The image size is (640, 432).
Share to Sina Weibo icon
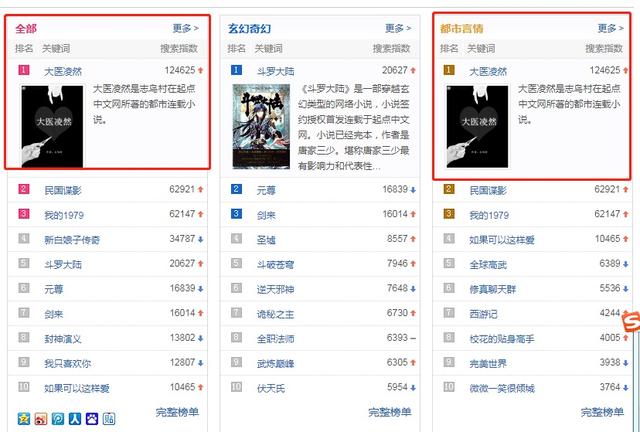(41, 419)
